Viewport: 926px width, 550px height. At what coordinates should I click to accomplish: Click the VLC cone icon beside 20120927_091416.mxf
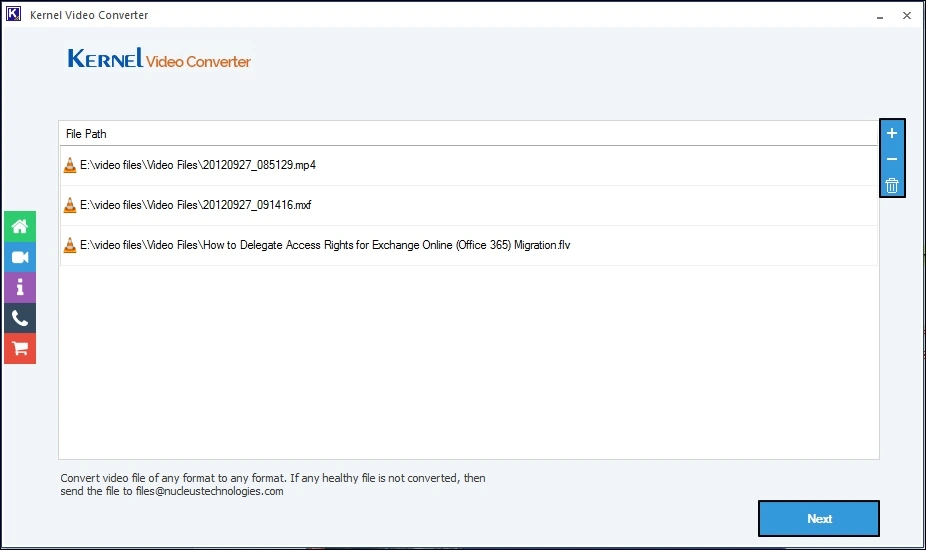(x=70, y=205)
